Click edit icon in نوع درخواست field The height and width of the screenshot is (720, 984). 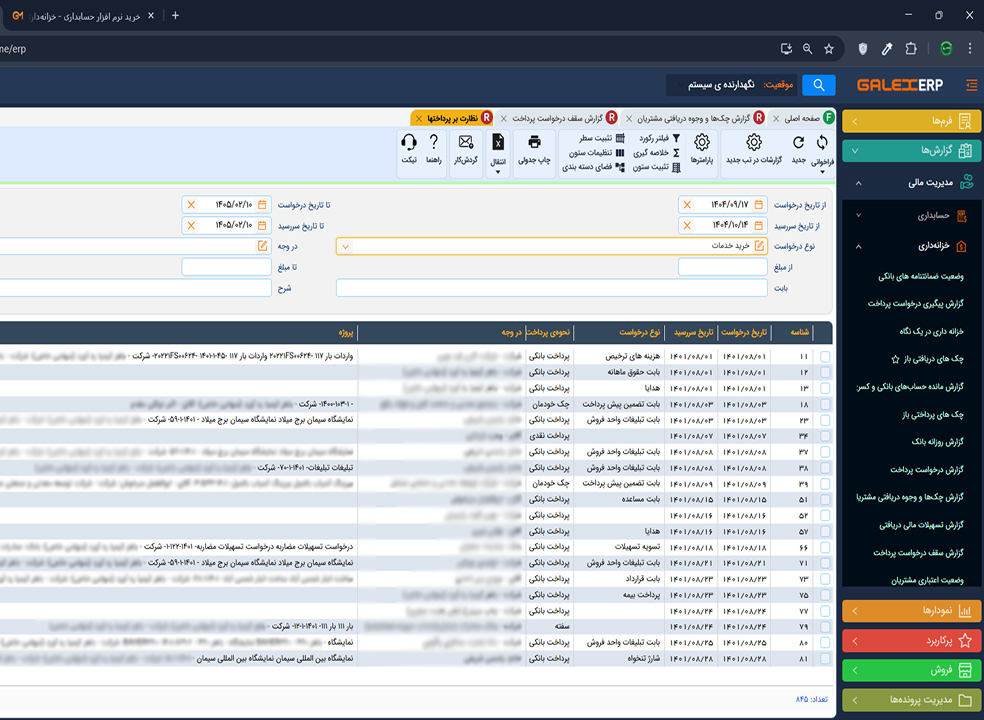click(759, 245)
